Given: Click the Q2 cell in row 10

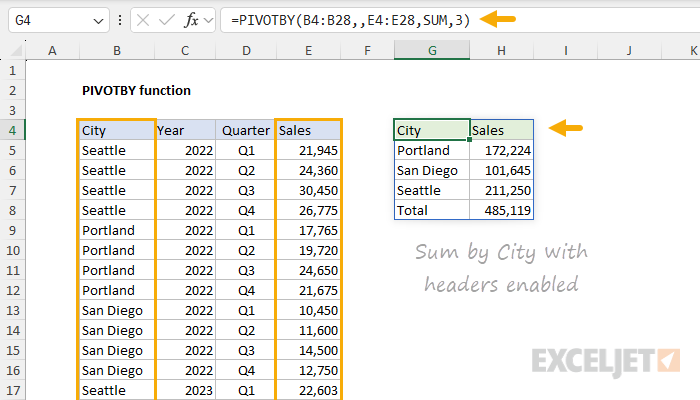Looking at the screenshot, I should [x=246, y=250].
